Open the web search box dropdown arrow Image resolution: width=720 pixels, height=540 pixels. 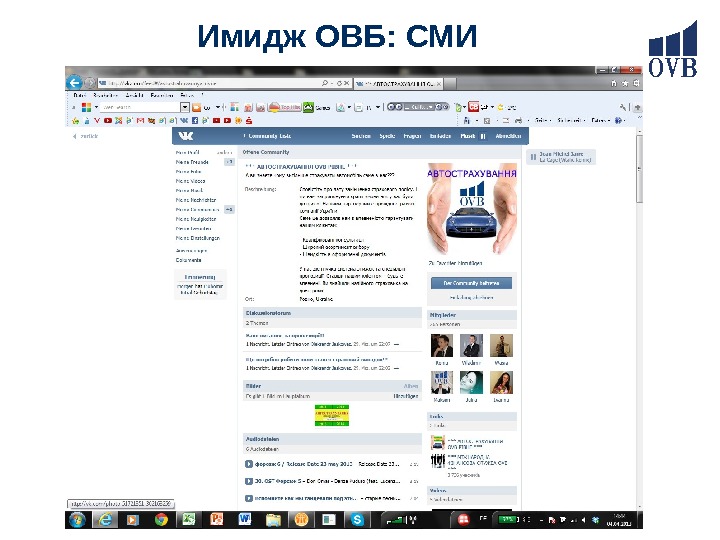click(184, 107)
